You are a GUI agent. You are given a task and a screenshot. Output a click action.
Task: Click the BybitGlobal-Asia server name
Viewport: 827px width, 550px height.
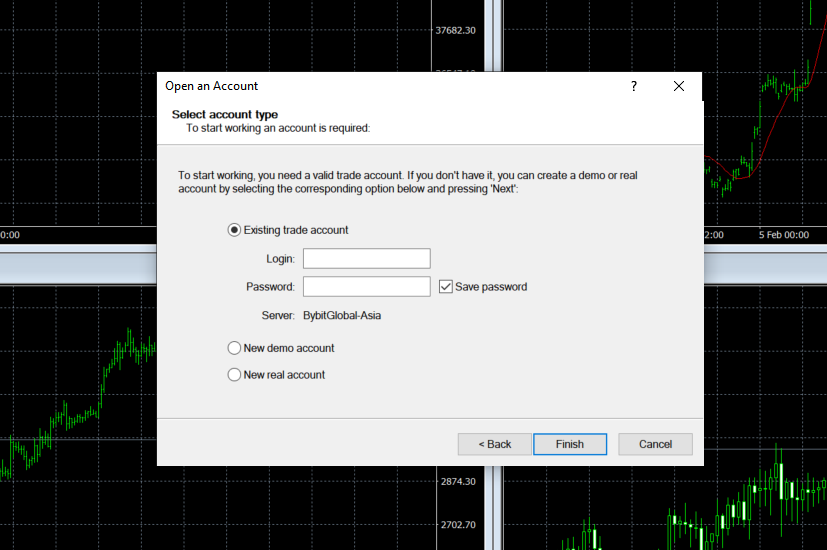(x=341, y=316)
